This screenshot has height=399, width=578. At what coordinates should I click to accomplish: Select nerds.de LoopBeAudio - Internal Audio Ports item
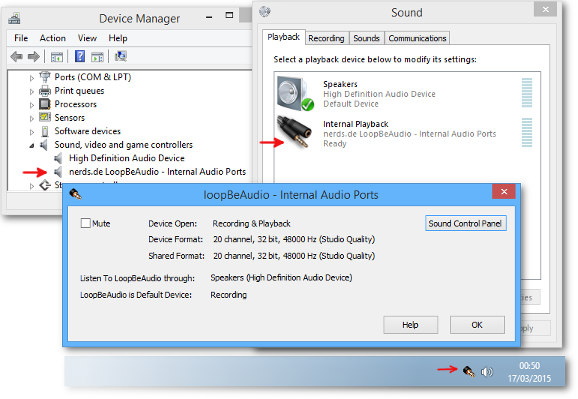[x=157, y=172]
